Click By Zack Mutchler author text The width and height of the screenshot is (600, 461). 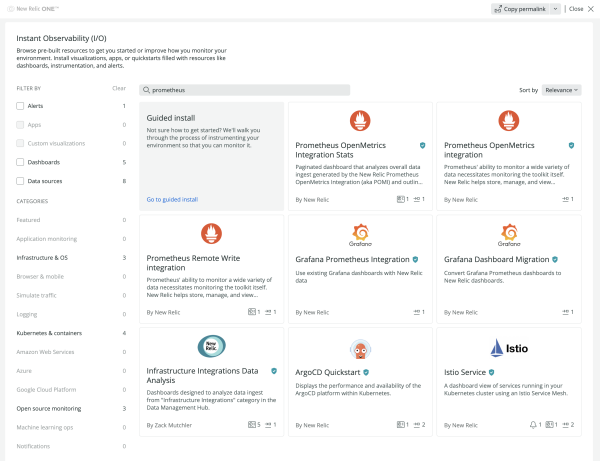pos(169,425)
